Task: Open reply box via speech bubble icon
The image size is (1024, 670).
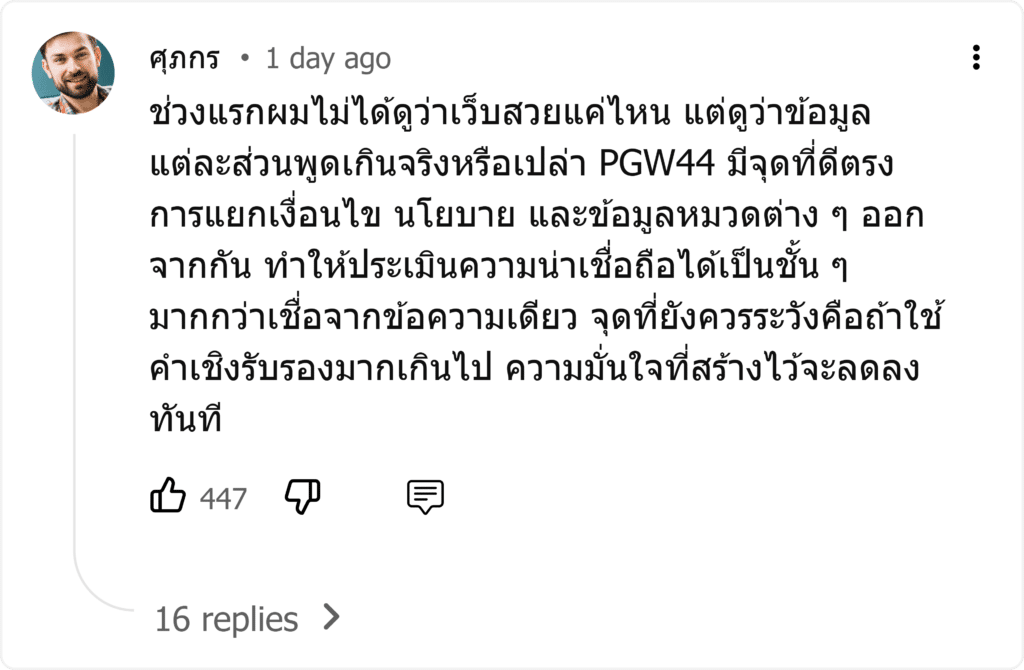Action: 425,496
